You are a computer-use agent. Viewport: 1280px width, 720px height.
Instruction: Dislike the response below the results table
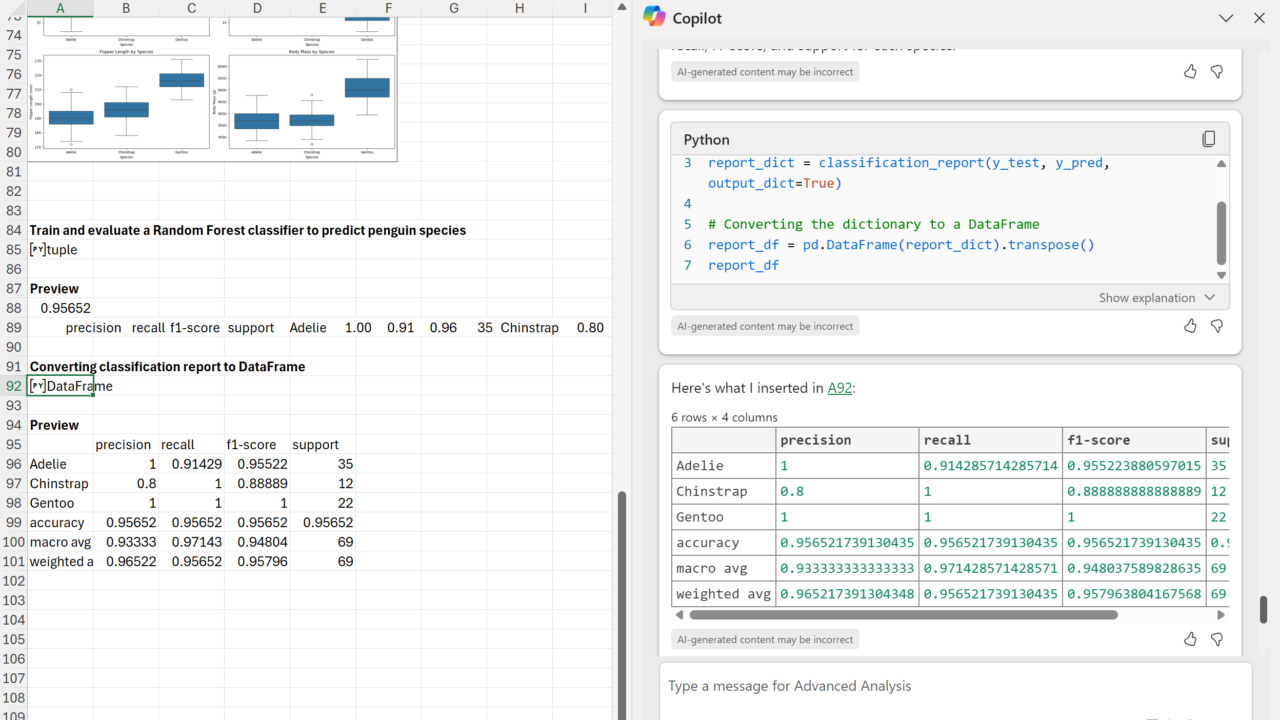coord(1217,639)
